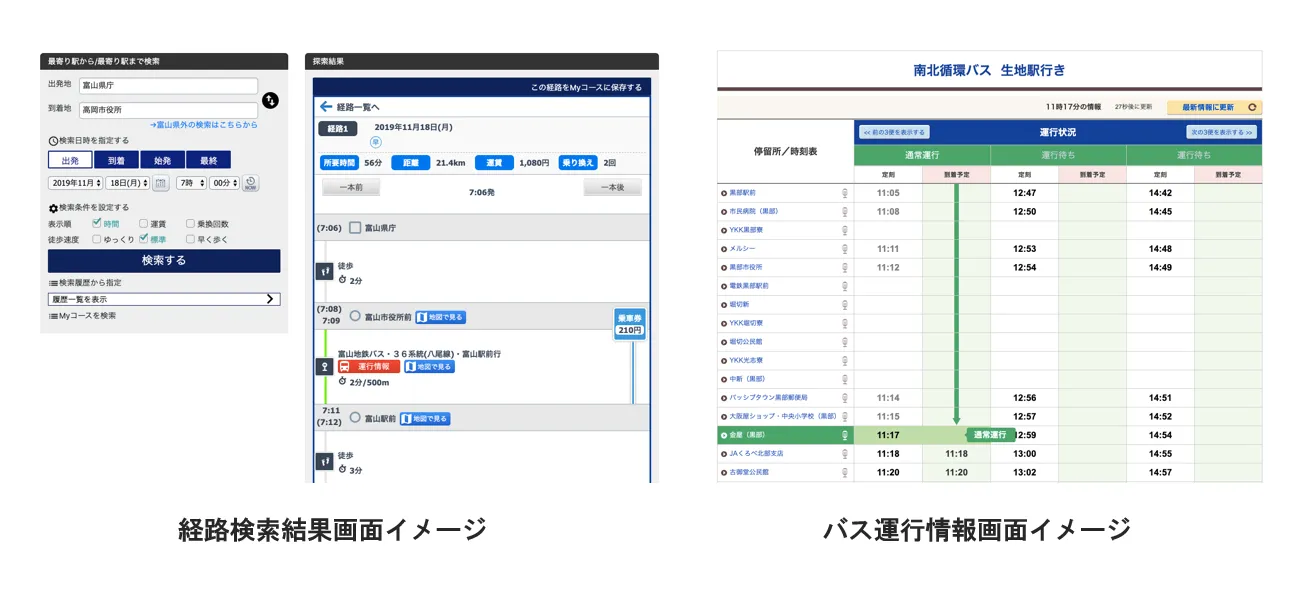Click the refresh icon on 最新情報に更新
The width and height of the screenshot is (1316, 597).
[1252, 107]
